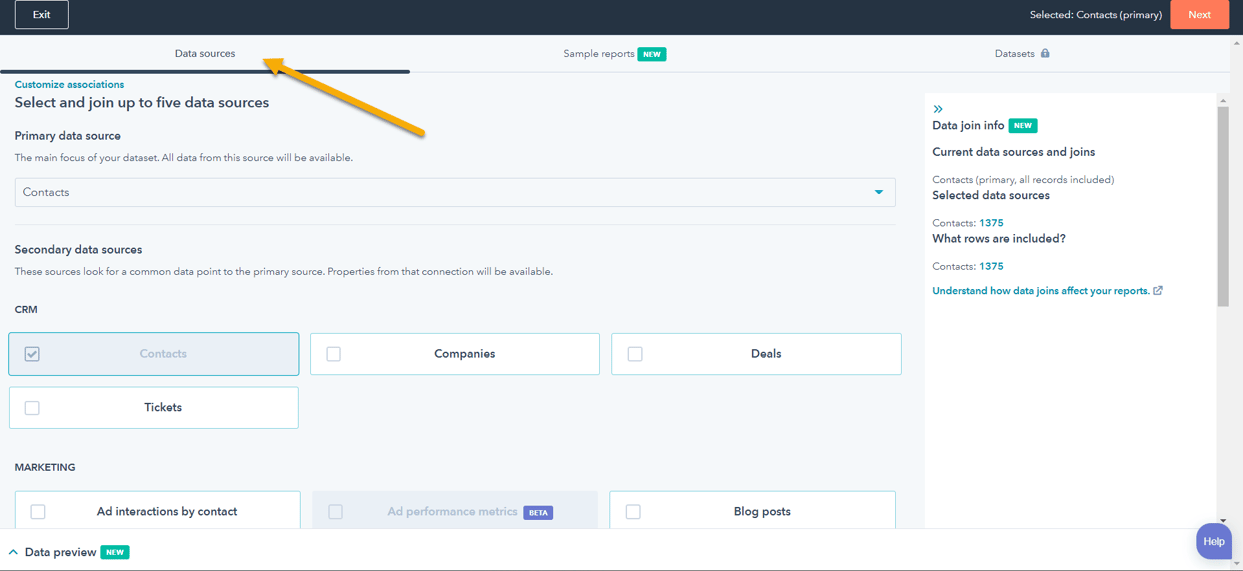Image resolution: width=1243 pixels, height=571 pixels.
Task: Click the side panel scrollbar down arrow
Action: click(x=1223, y=521)
